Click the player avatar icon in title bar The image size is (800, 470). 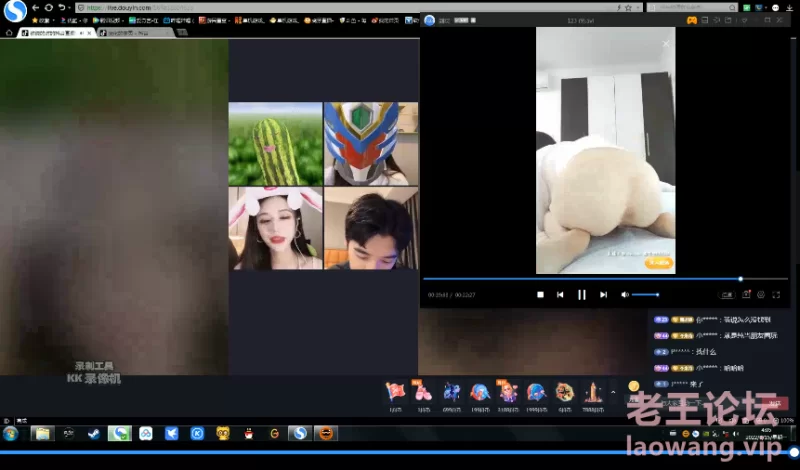click(430, 20)
